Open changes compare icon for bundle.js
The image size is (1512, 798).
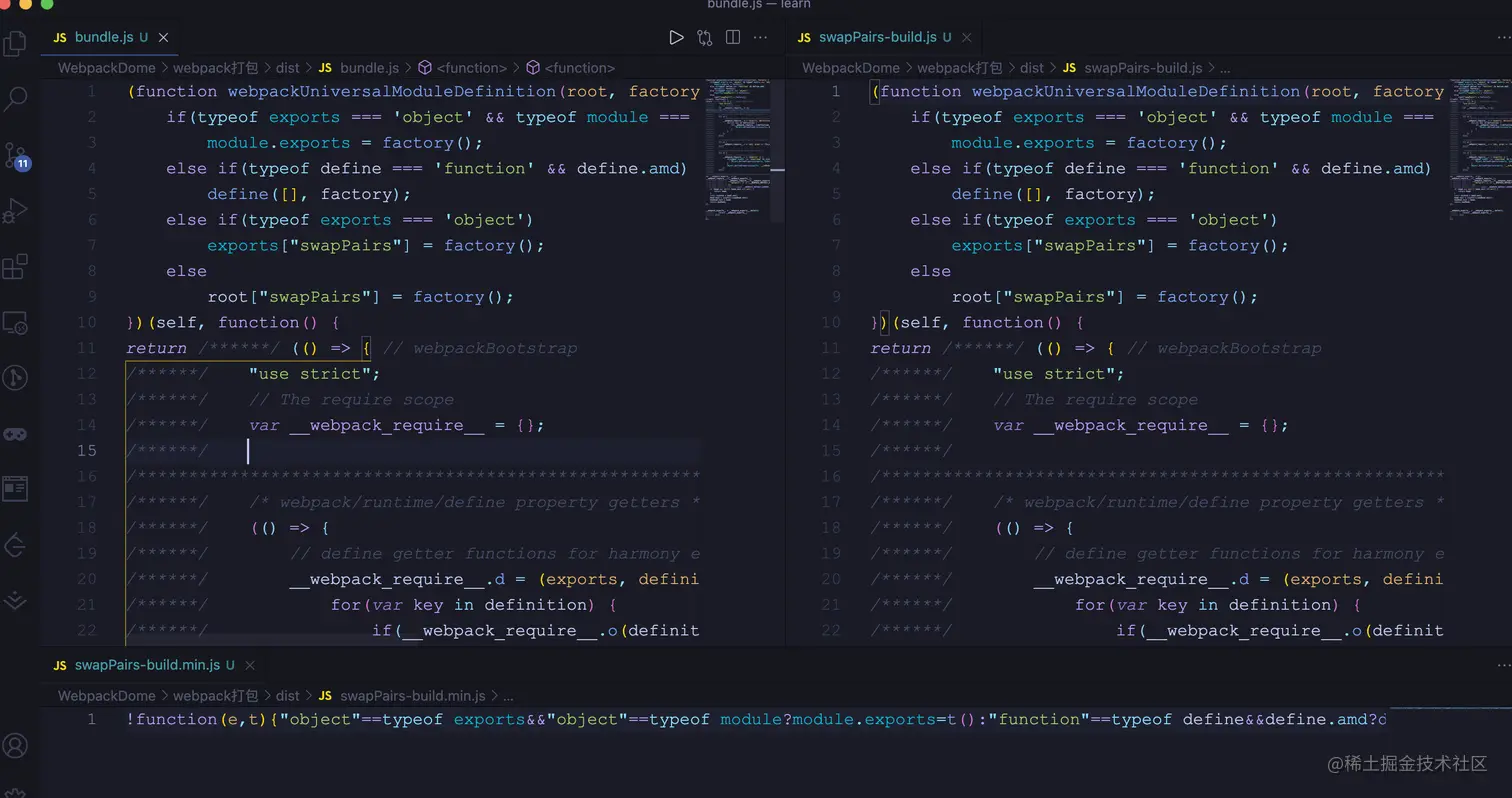click(705, 37)
